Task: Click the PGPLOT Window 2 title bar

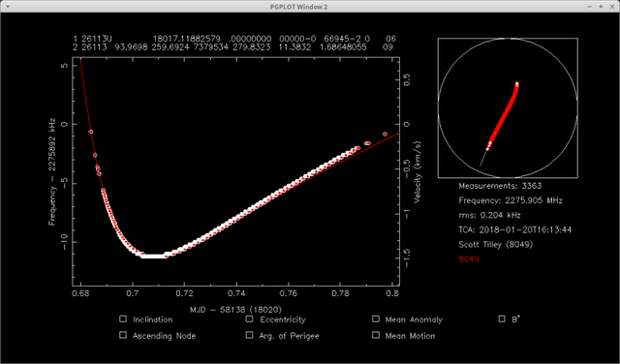Action: [299, 6]
